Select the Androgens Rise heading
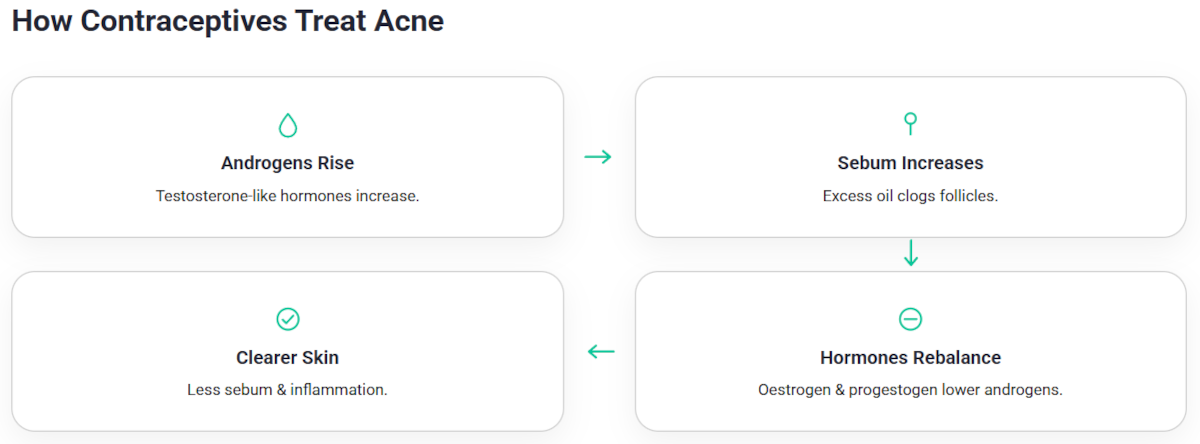This screenshot has width=1200, height=444. click(288, 163)
